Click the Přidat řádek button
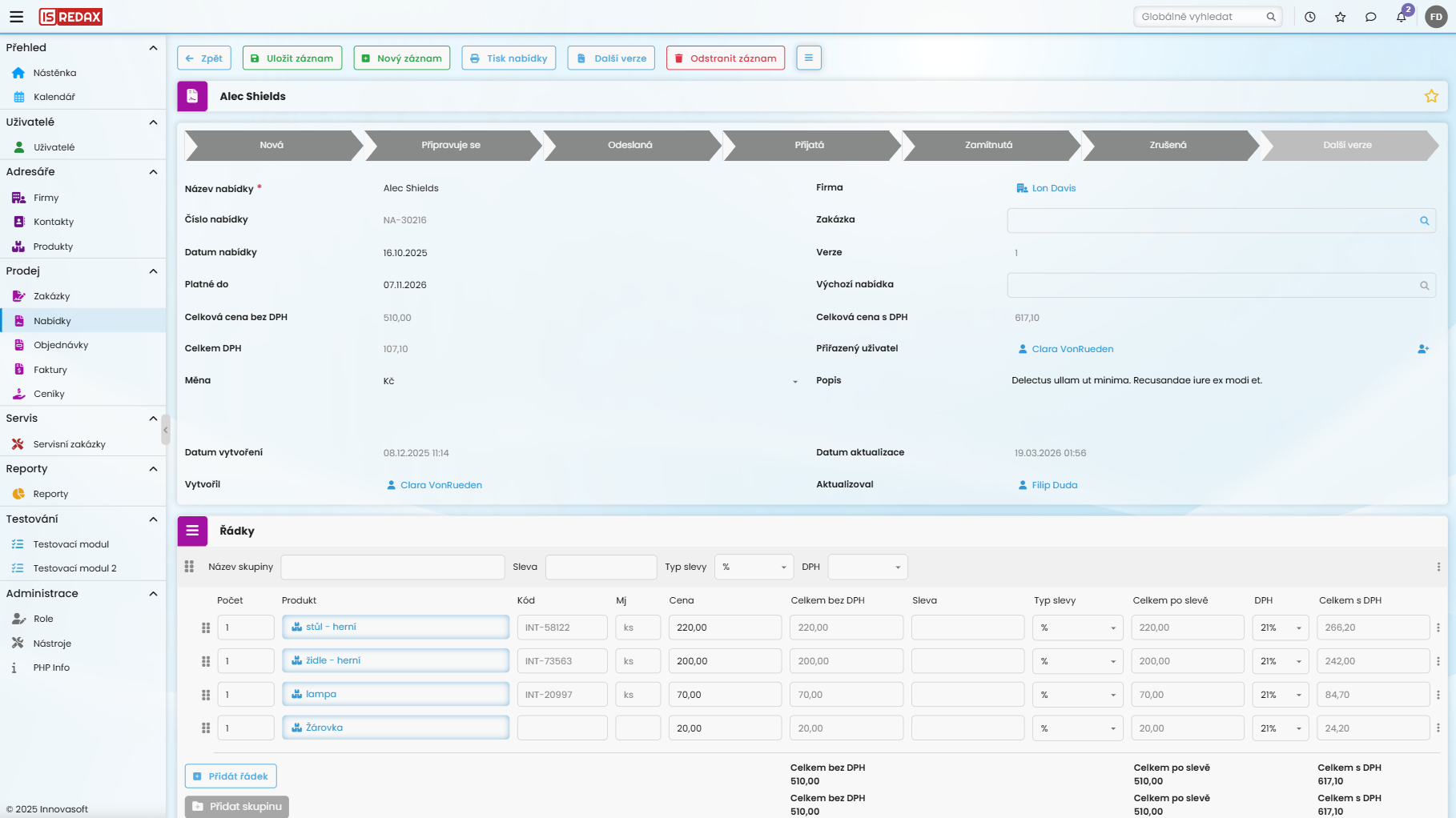The image size is (1456, 818). point(231,776)
